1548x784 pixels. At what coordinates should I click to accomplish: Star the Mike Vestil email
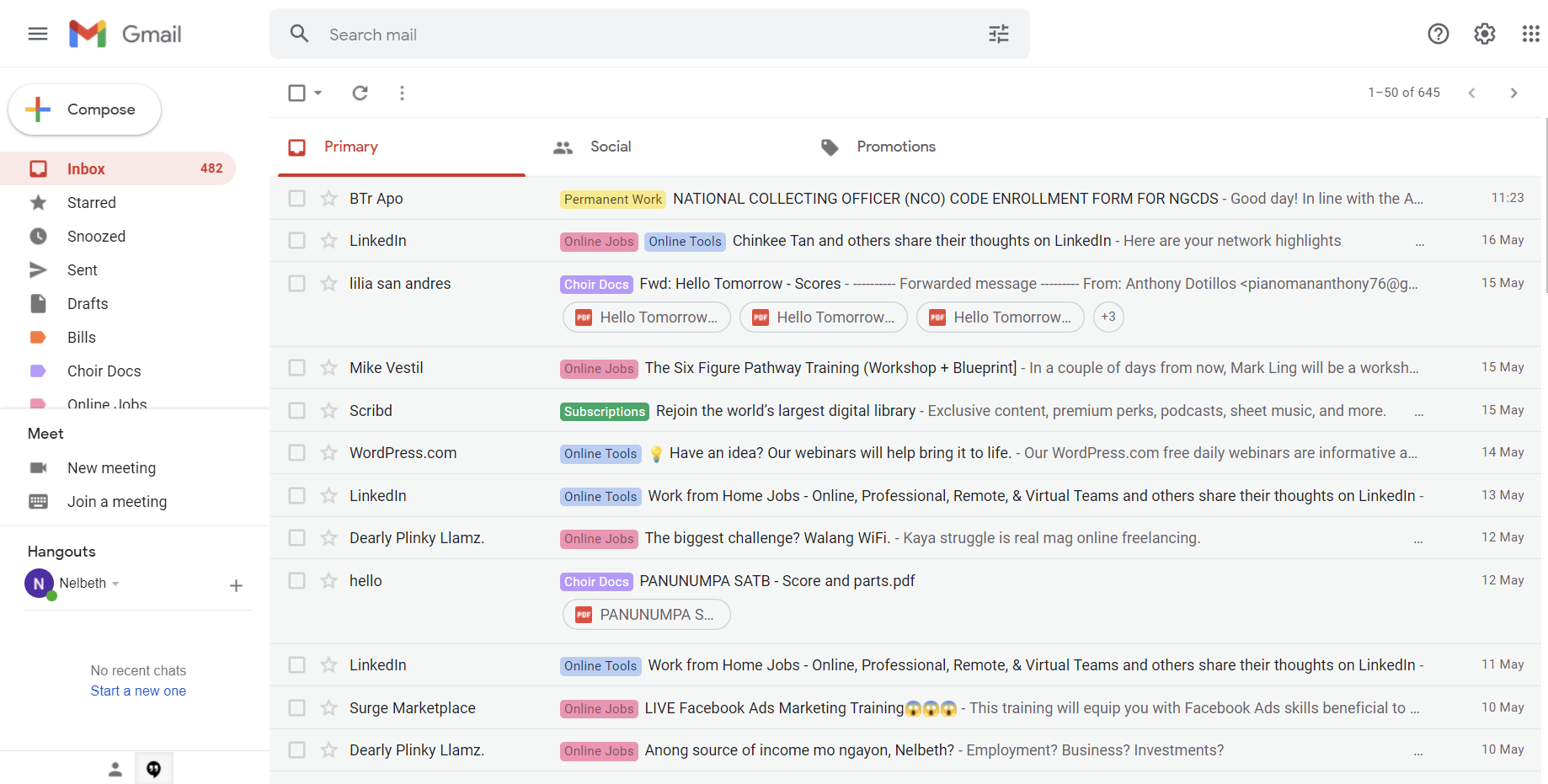point(328,367)
